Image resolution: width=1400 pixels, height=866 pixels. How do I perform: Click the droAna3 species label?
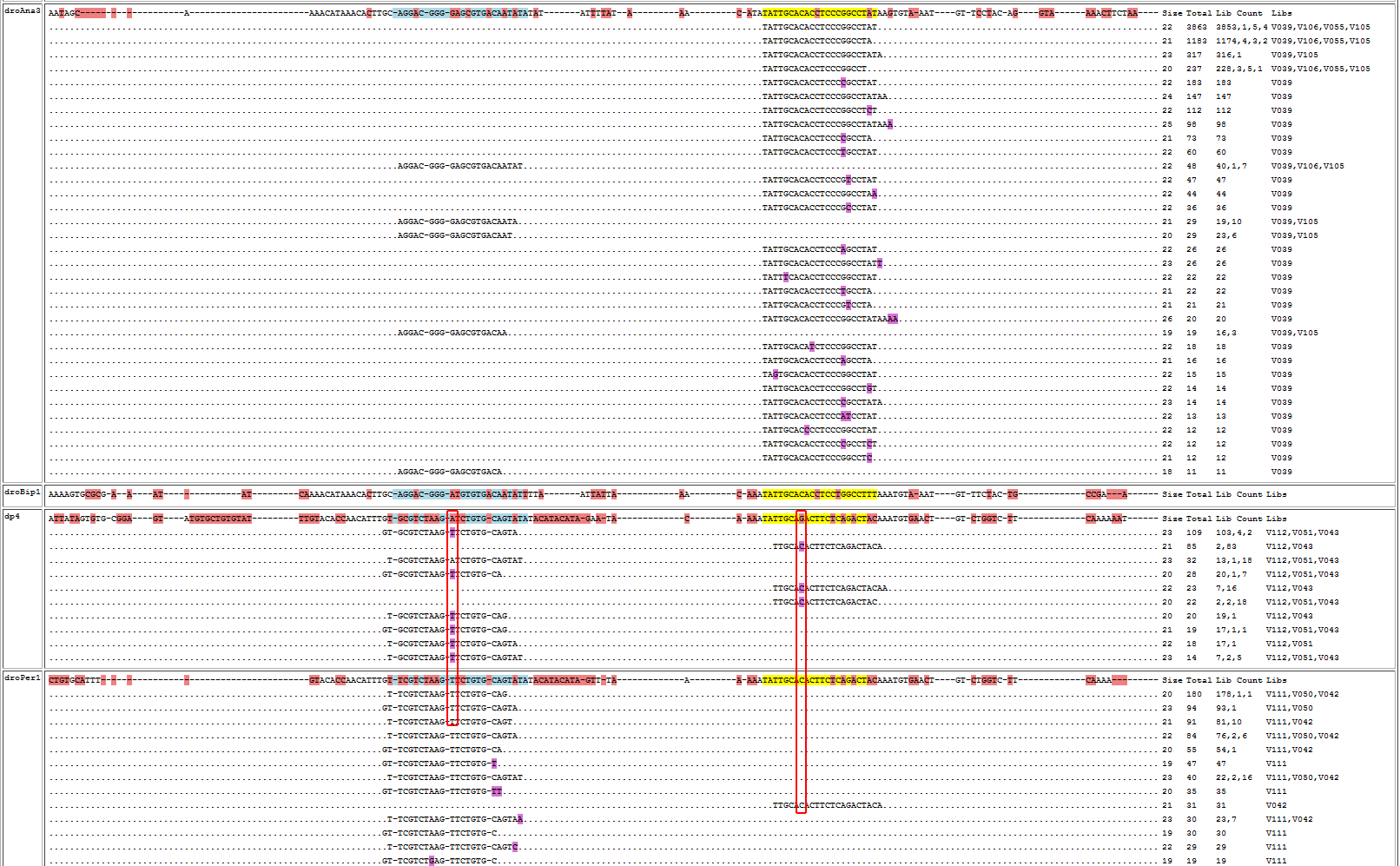(22, 11)
